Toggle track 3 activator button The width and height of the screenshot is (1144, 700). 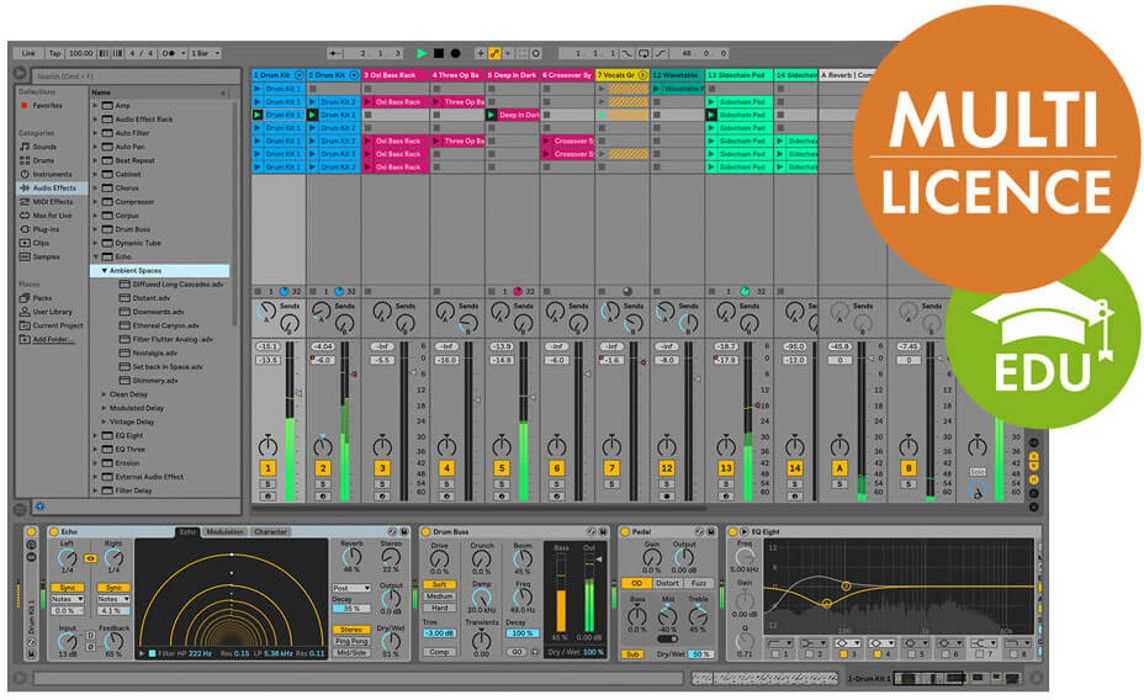[382, 469]
